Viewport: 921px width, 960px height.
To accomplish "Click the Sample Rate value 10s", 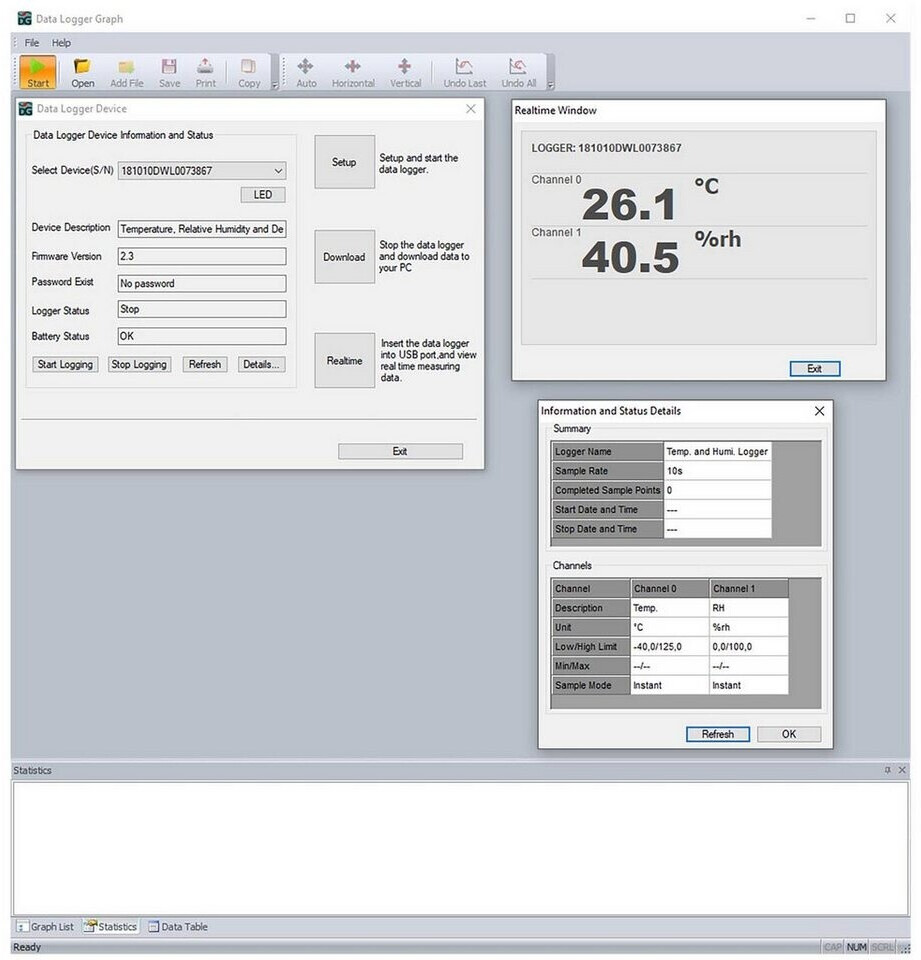I will click(717, 471).
